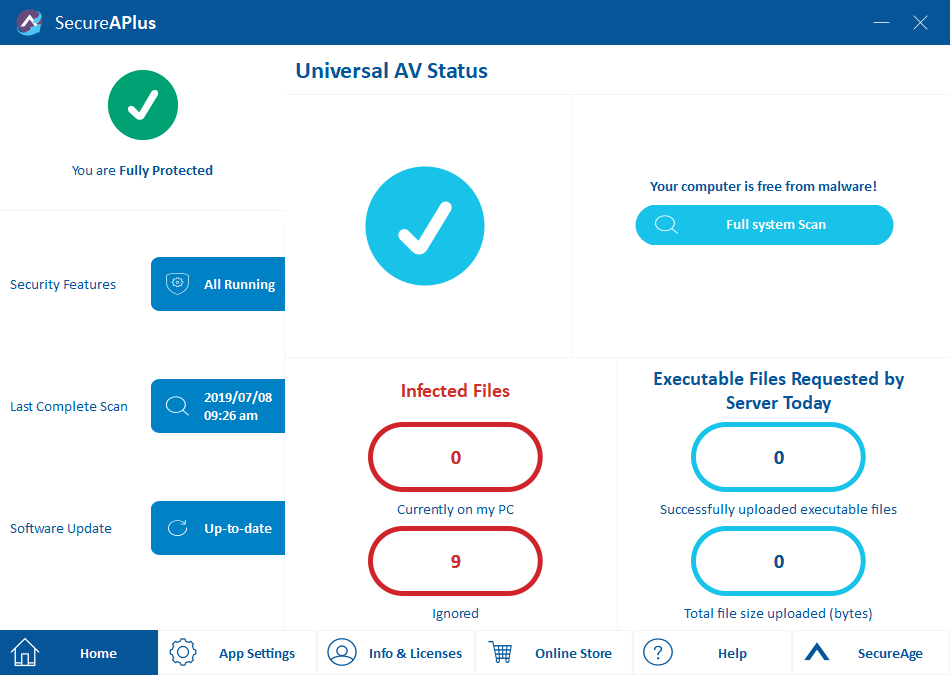
Task: Click the large blue AV status checkmark
Action: coord(425,226)
